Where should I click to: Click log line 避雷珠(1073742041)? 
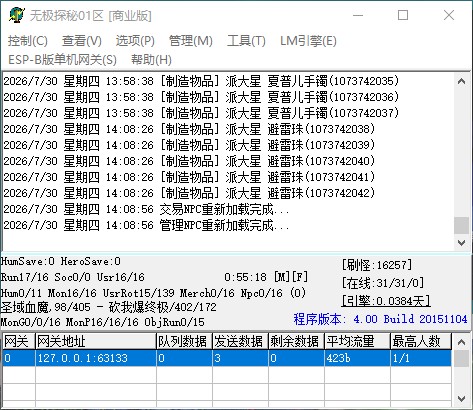189,177
